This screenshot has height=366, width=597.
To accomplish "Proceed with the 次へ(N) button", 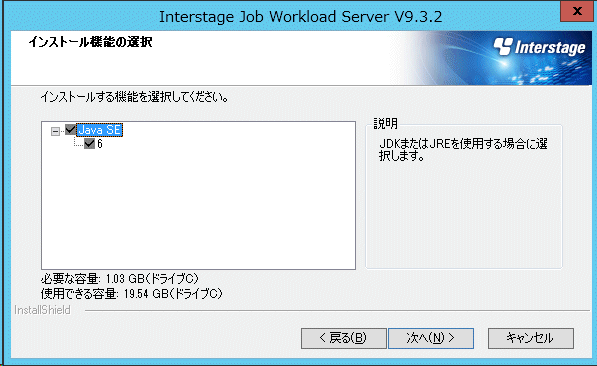I will 431,338.
